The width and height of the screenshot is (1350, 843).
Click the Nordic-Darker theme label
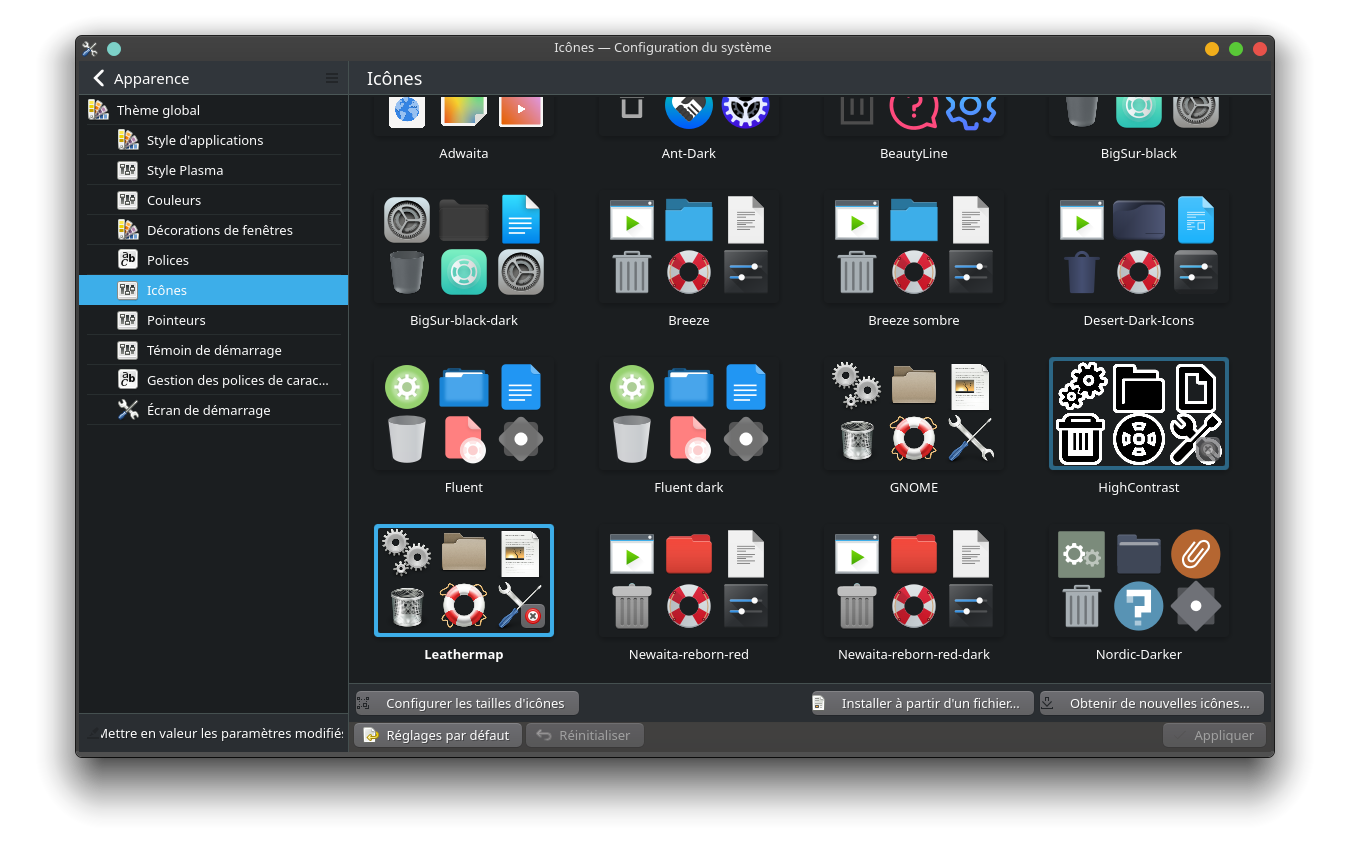[x=1139, y=654]
